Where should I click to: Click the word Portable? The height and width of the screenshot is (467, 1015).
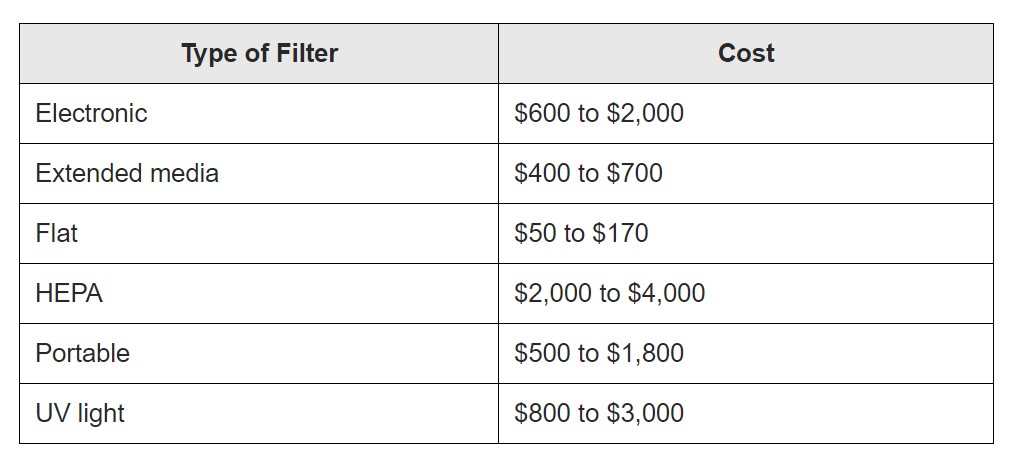[x=82, y=354]
